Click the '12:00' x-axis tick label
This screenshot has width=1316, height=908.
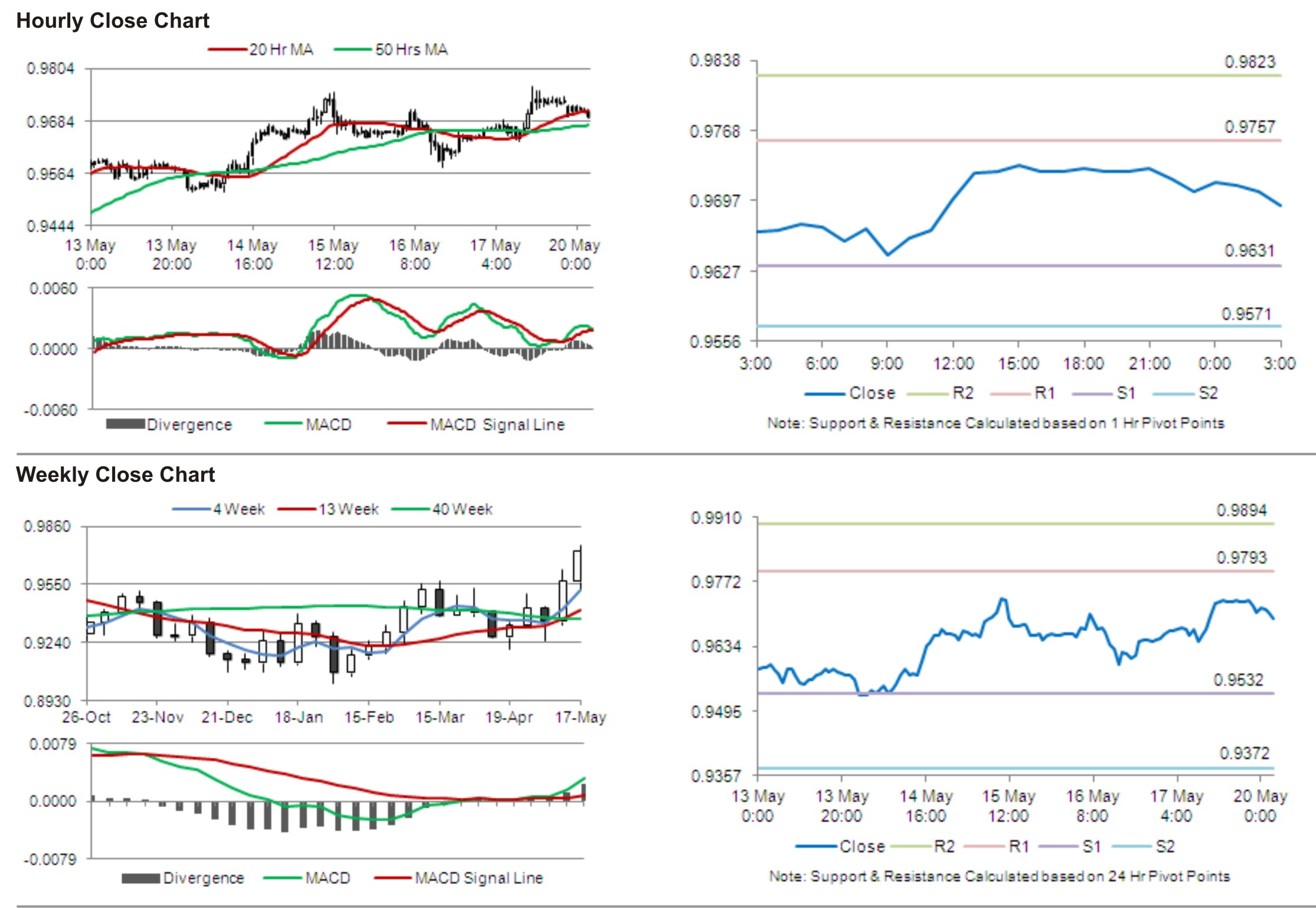click(x=953, y=364)
